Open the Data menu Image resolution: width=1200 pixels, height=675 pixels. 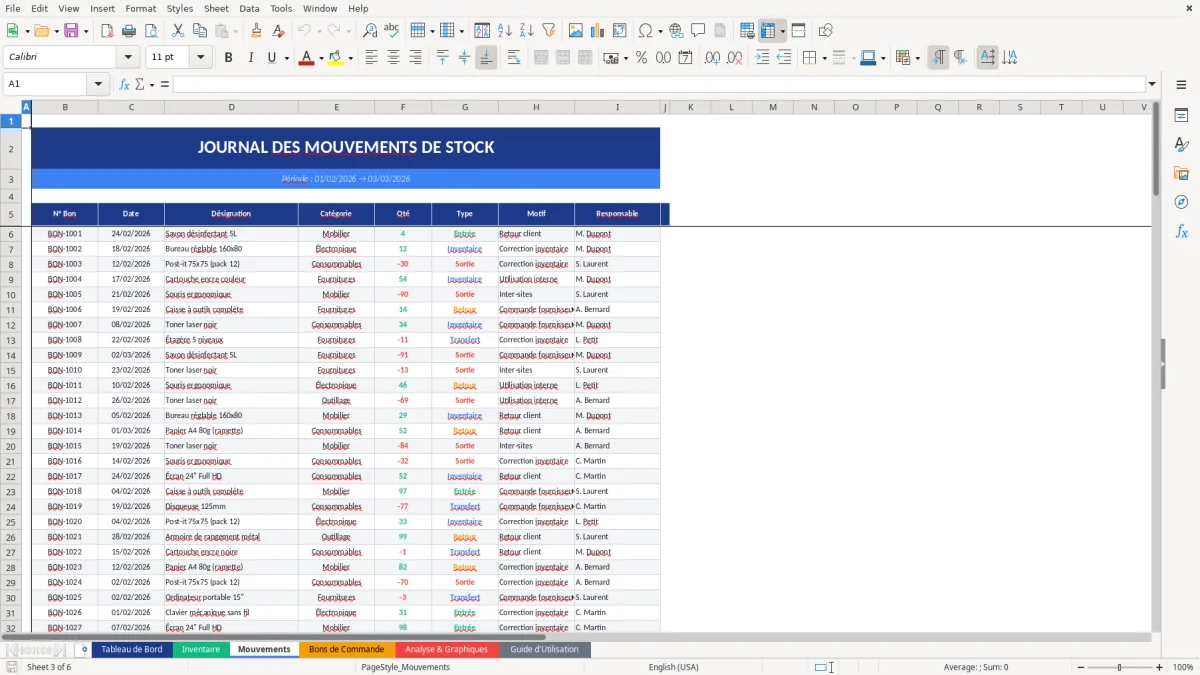point(249,8)
